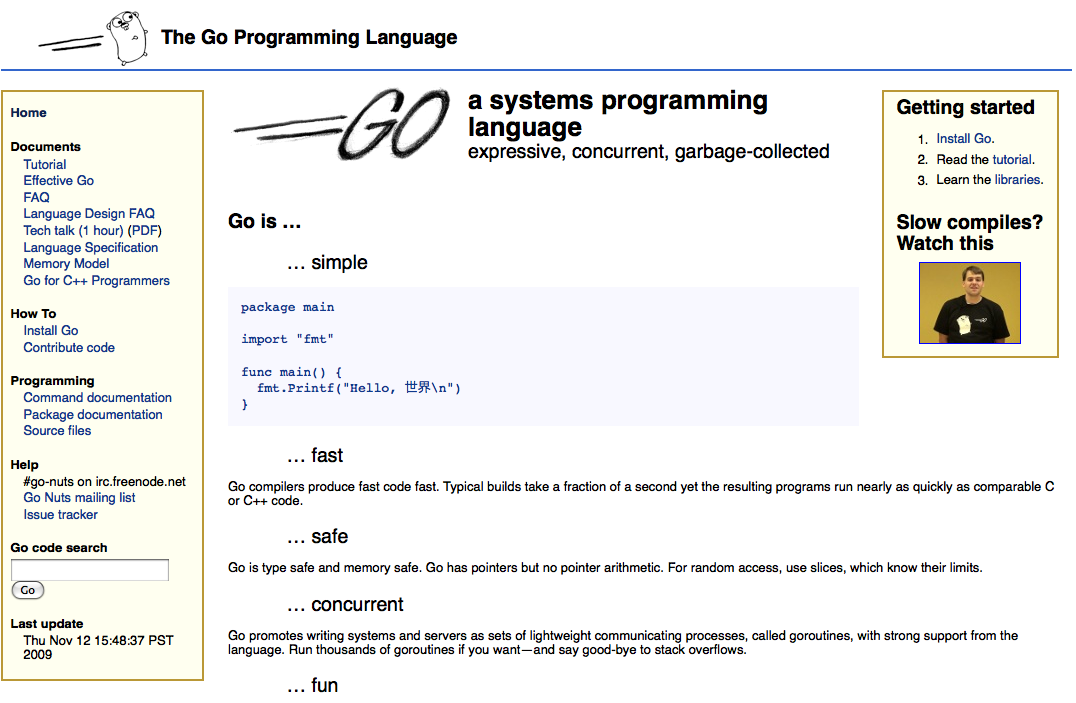Click the ... safe subheading
The width and height of the screenshot is (1076, 703).
coord(318,536)
